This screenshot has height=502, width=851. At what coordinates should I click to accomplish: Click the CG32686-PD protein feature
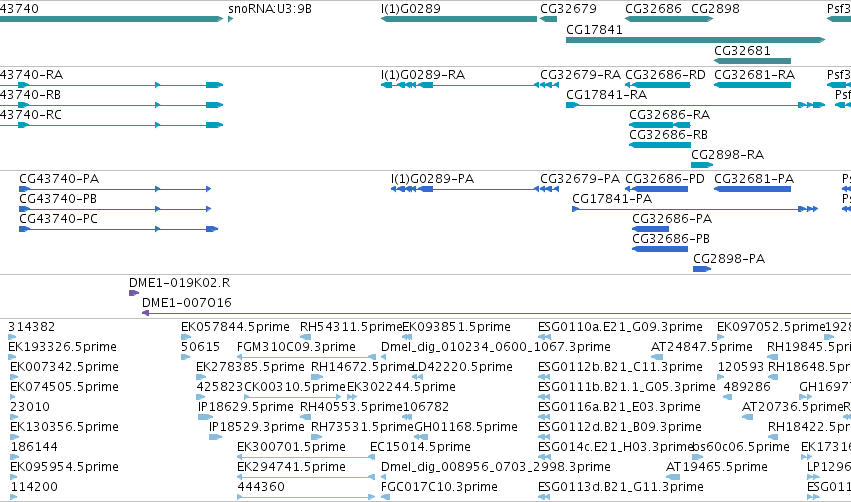point(657,189)
